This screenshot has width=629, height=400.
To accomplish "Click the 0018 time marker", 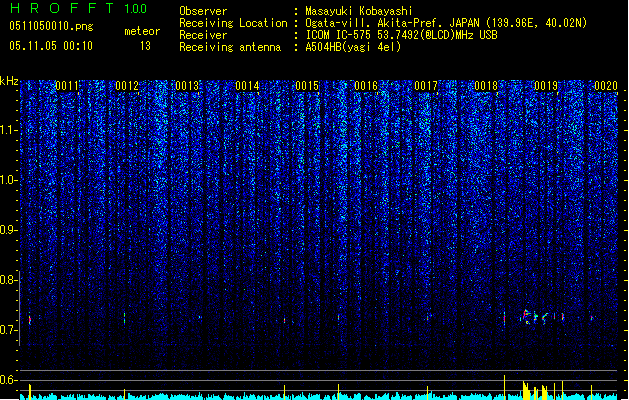I will pos(486,86).
